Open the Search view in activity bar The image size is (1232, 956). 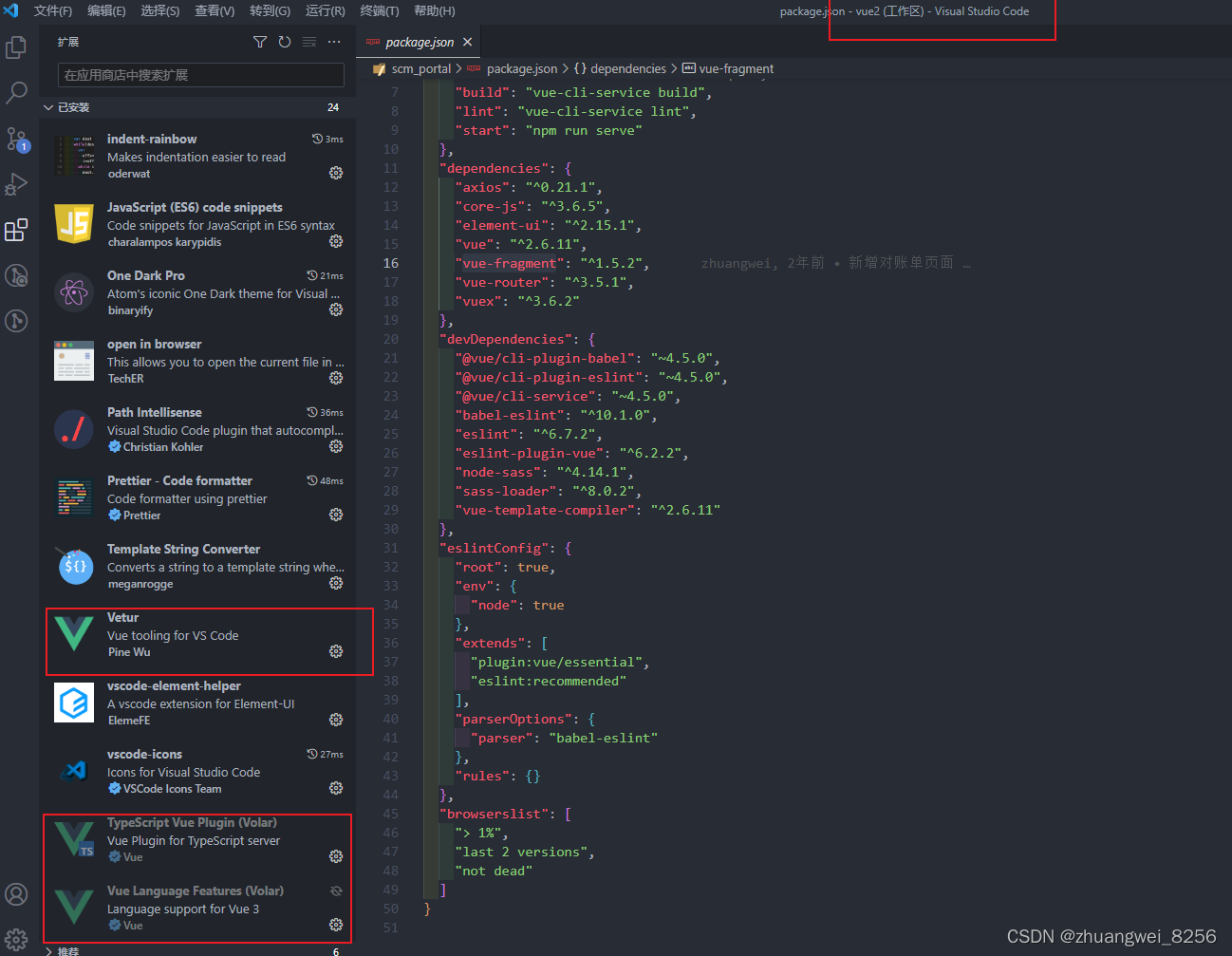16,92
